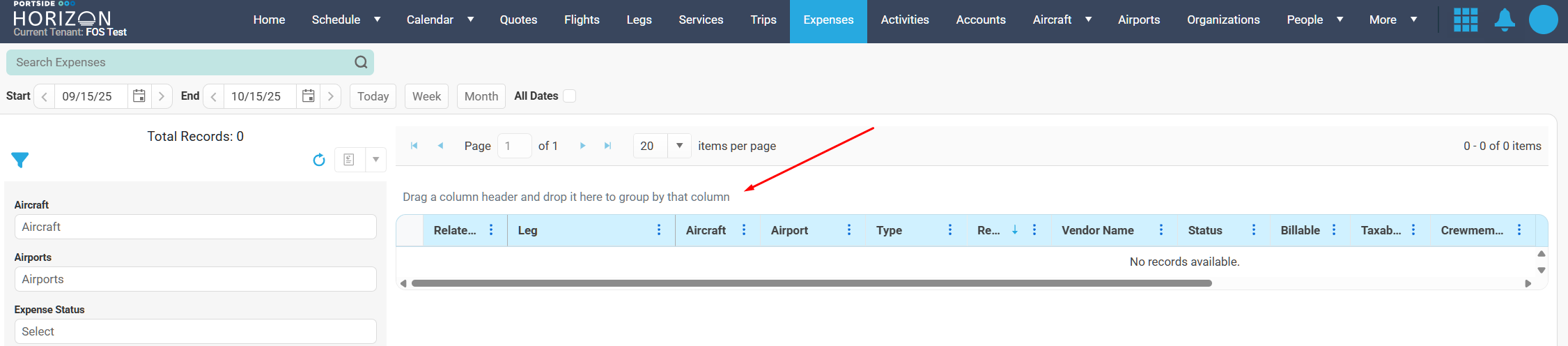Viewport: 1568px width, 346px height.
Task: Open the Organizations menu item
Action: tap(1222, 20)
